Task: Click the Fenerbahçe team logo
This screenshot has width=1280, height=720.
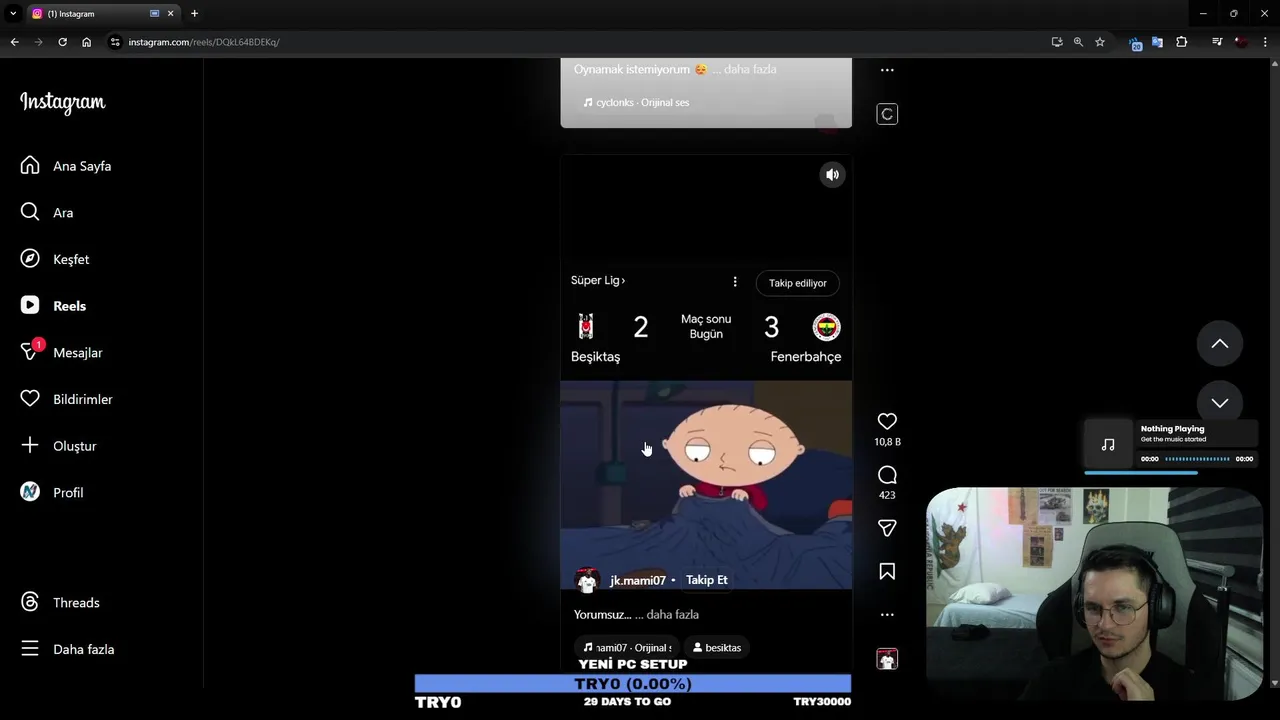Action: click(x=826, y=327)
